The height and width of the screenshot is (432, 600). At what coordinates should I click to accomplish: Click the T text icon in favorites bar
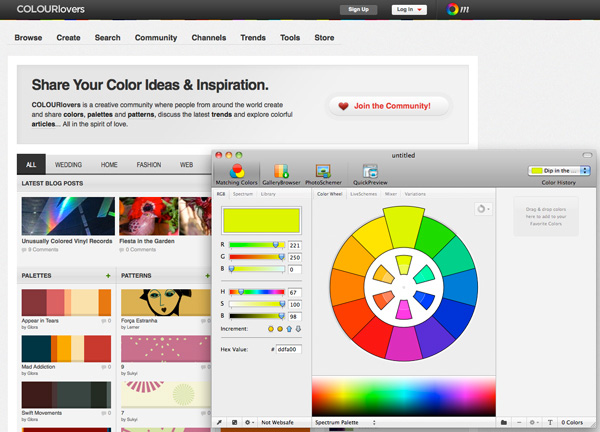pyautogui.click(x=550, y=422)
